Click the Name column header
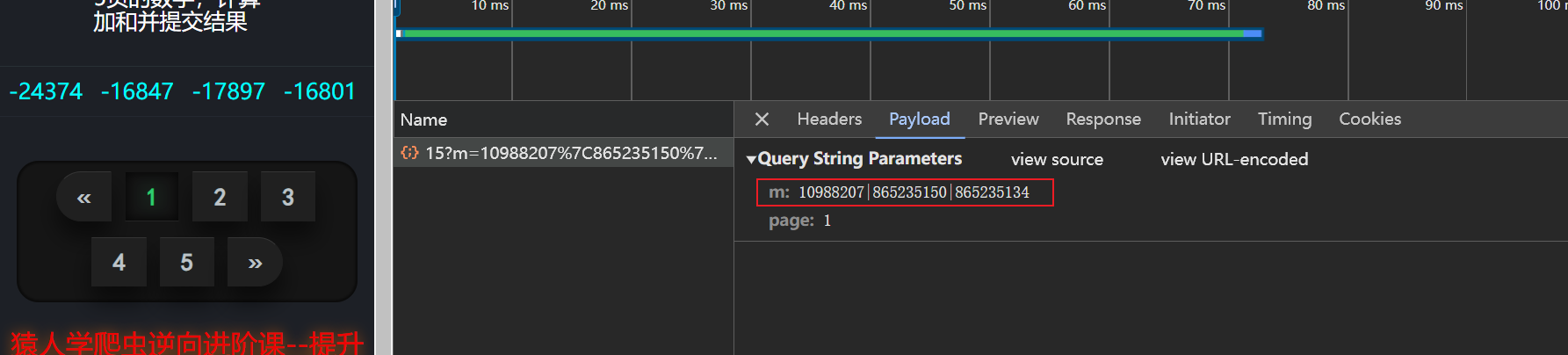 click(423, 120)
